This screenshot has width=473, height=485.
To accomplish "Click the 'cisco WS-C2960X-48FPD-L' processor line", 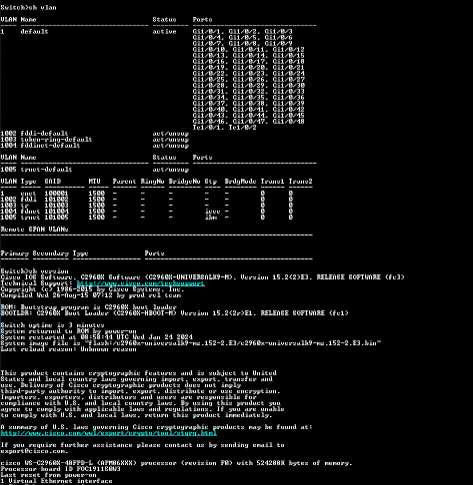I will pyautogui.click(x=176, y=463).
